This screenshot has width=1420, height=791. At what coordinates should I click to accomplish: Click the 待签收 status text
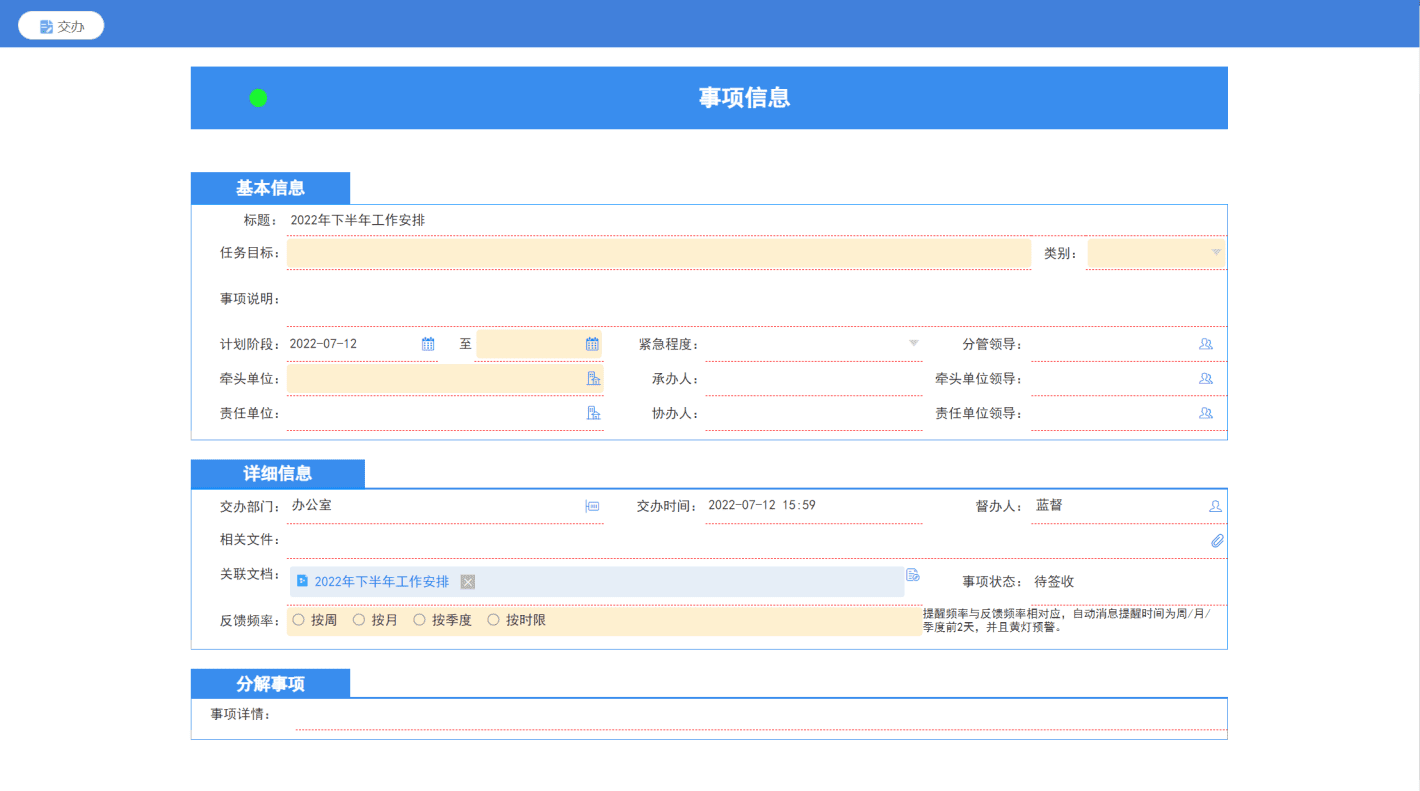(1054, 582)
